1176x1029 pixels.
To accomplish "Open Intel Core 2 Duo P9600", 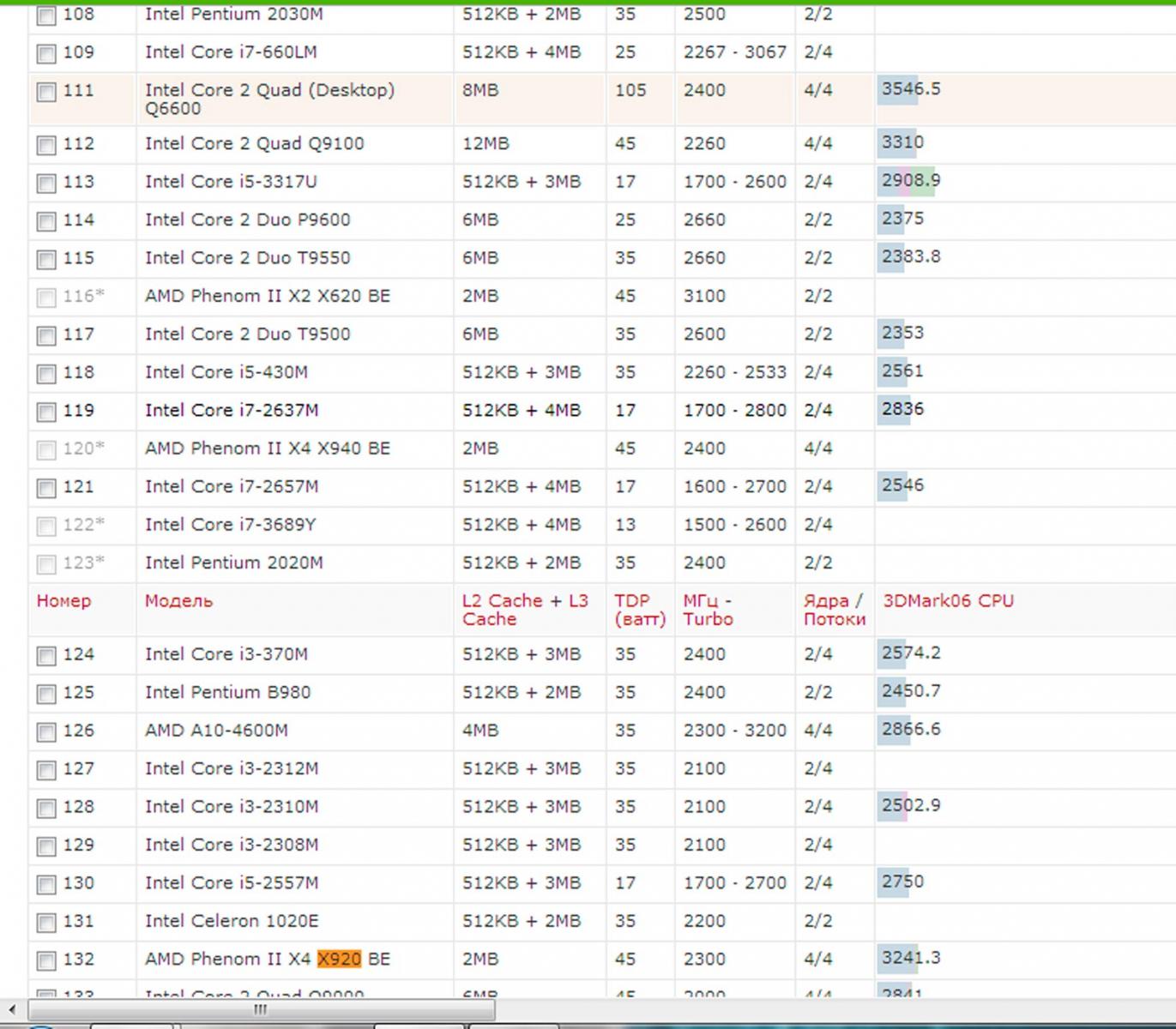I will [247, 220].
